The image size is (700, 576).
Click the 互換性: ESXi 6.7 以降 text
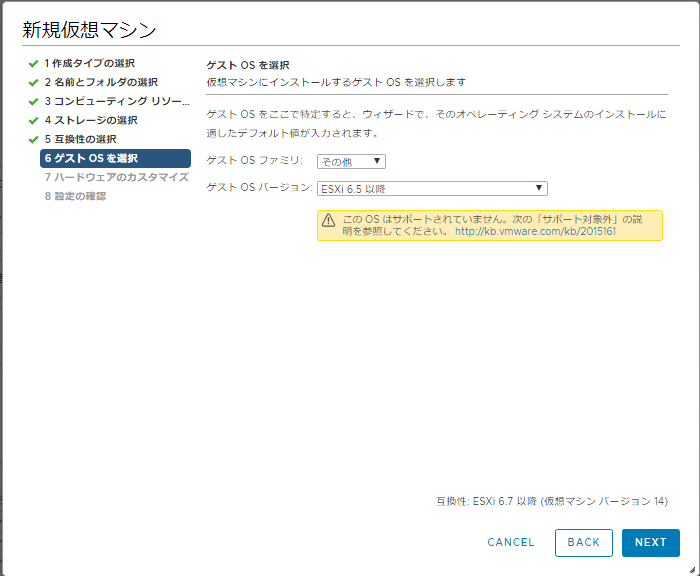[552, 501]
